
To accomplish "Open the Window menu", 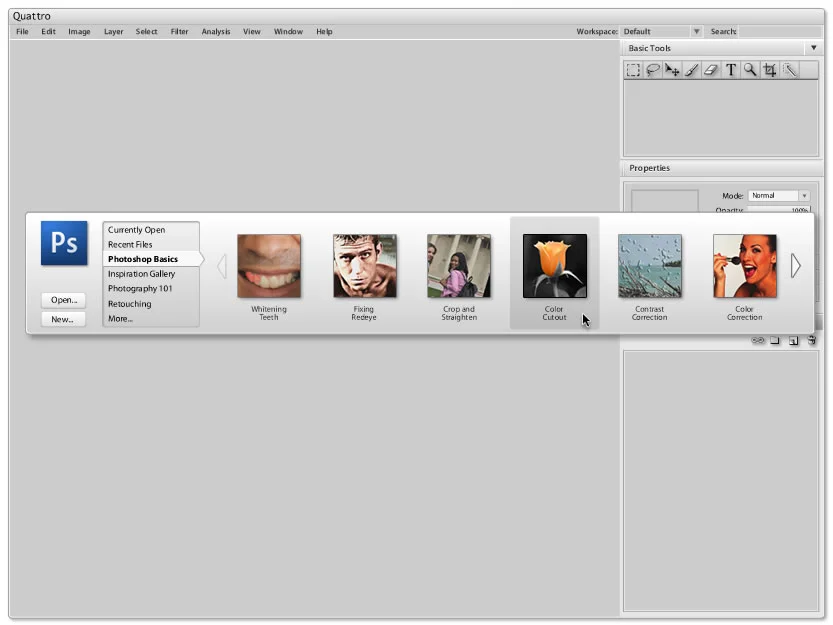I will [x=288, y=32].
